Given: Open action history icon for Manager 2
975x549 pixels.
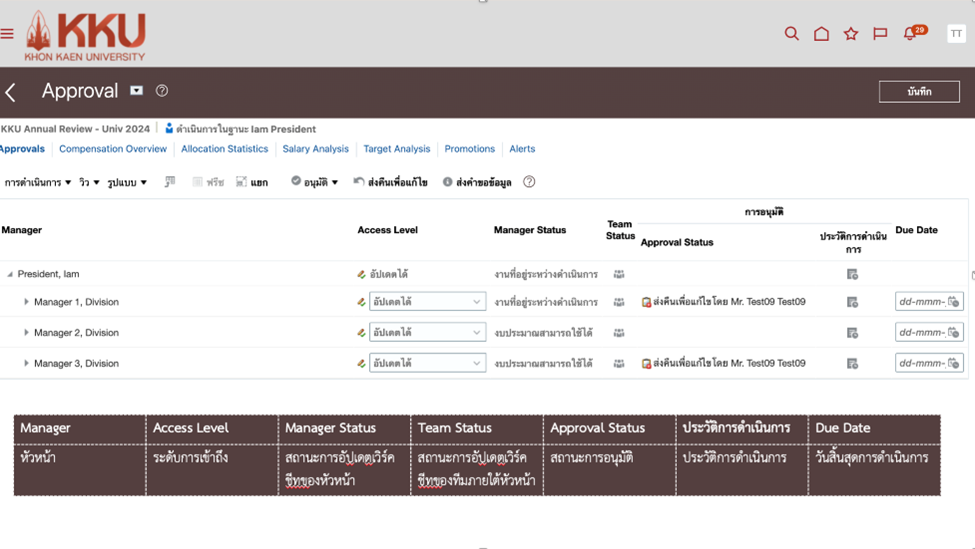Looking at the screenshot, I should tap(852, 333).
